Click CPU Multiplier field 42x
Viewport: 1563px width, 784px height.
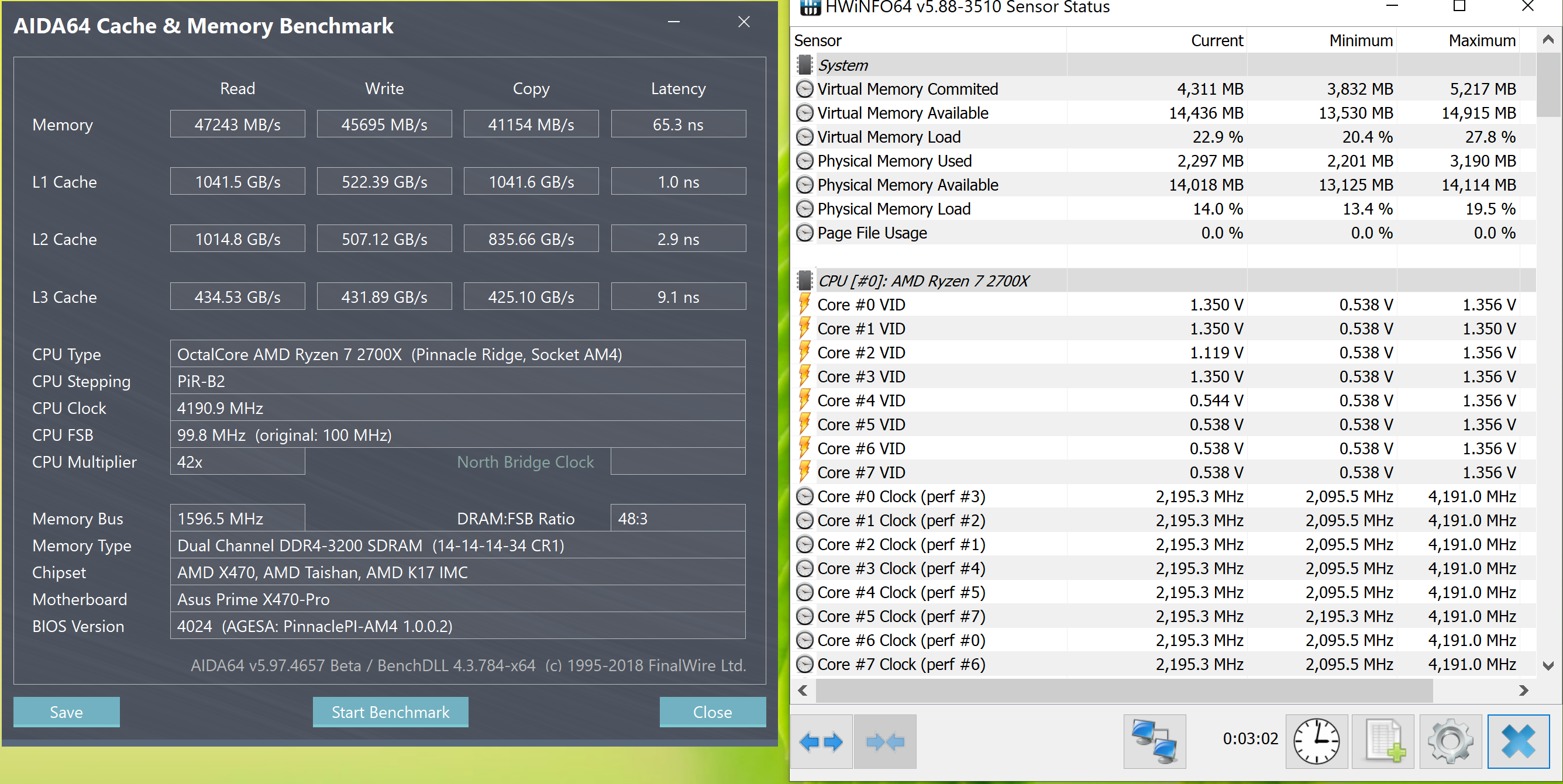pos(237,462)
